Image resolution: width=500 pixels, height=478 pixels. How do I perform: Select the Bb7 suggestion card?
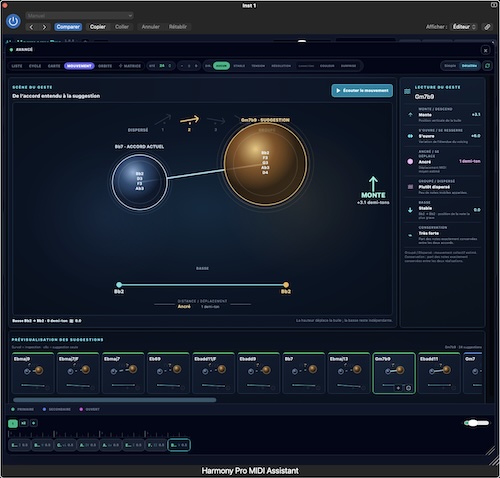(x=304, y=373)
